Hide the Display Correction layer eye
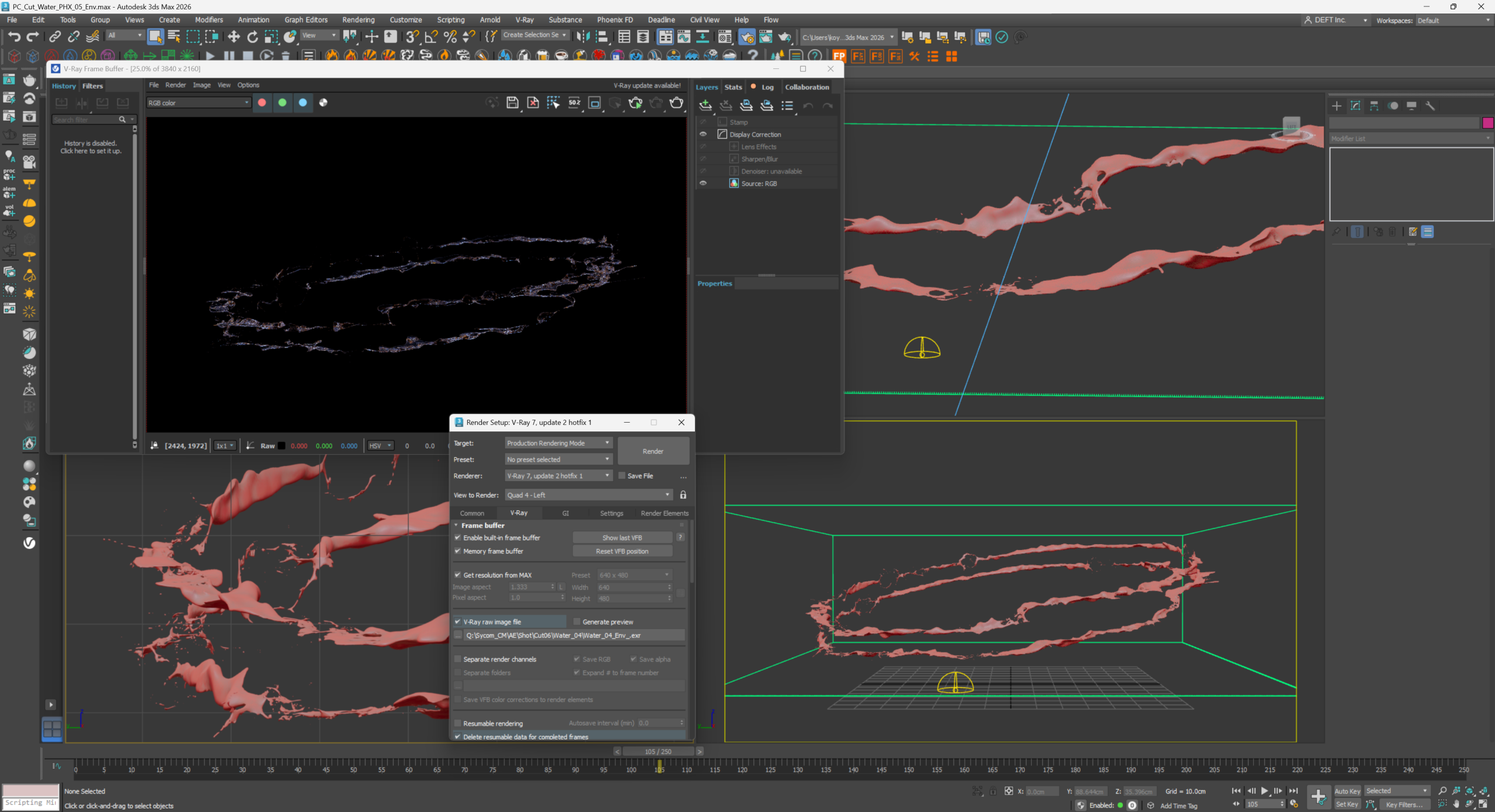 [703, 134]
